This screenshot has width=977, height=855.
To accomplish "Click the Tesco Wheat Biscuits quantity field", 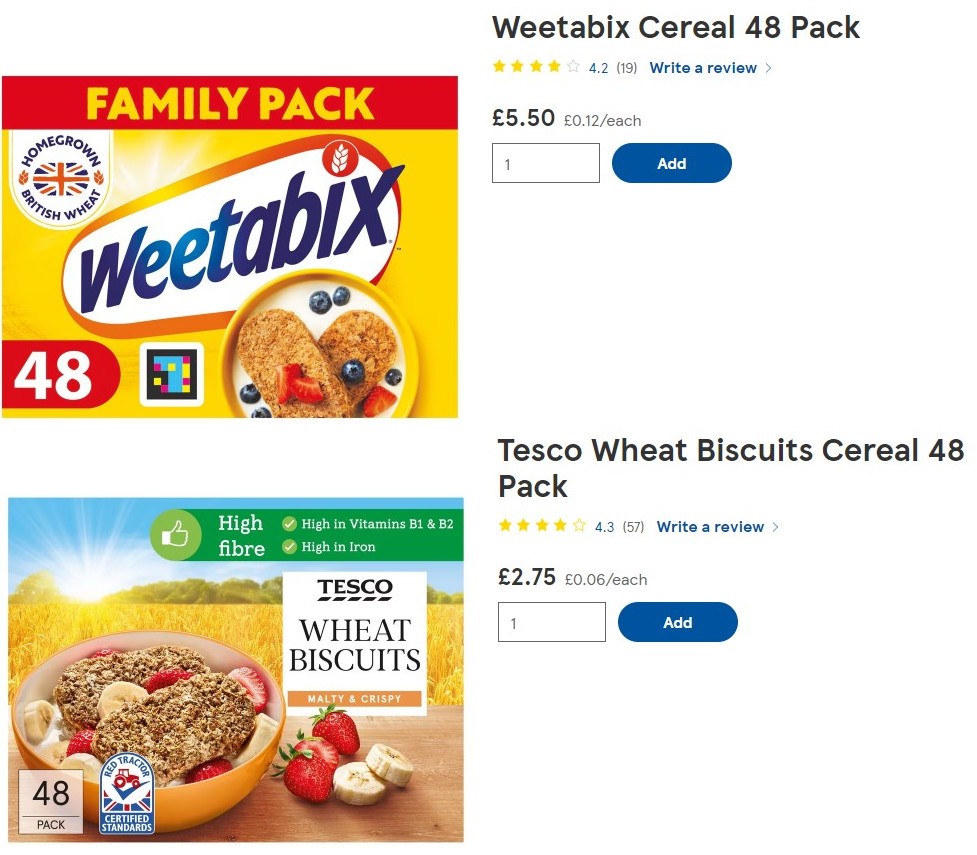I will click(x=552, y=622).
